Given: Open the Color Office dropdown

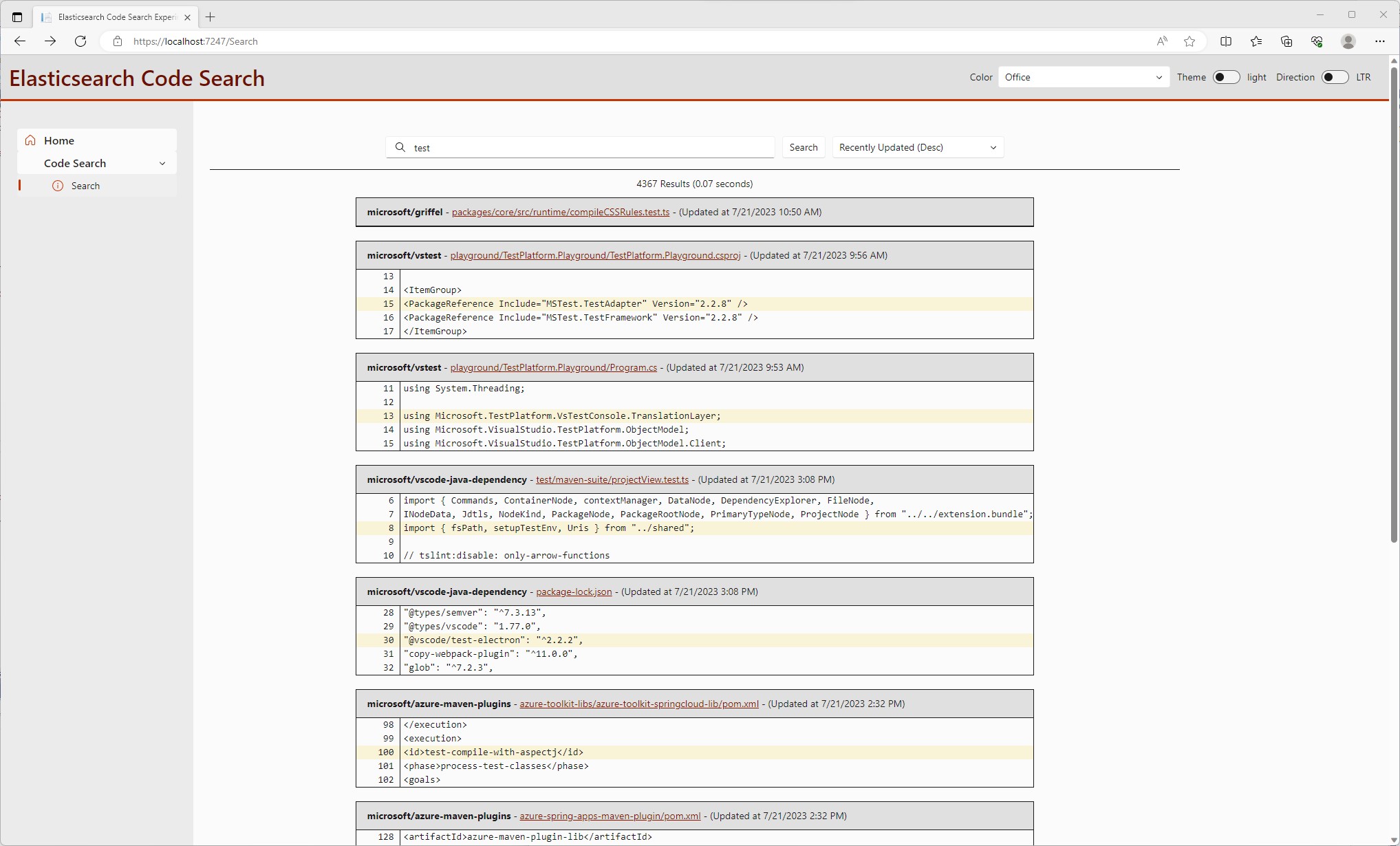Looking at the screenshot, I should coord(1084,77).
